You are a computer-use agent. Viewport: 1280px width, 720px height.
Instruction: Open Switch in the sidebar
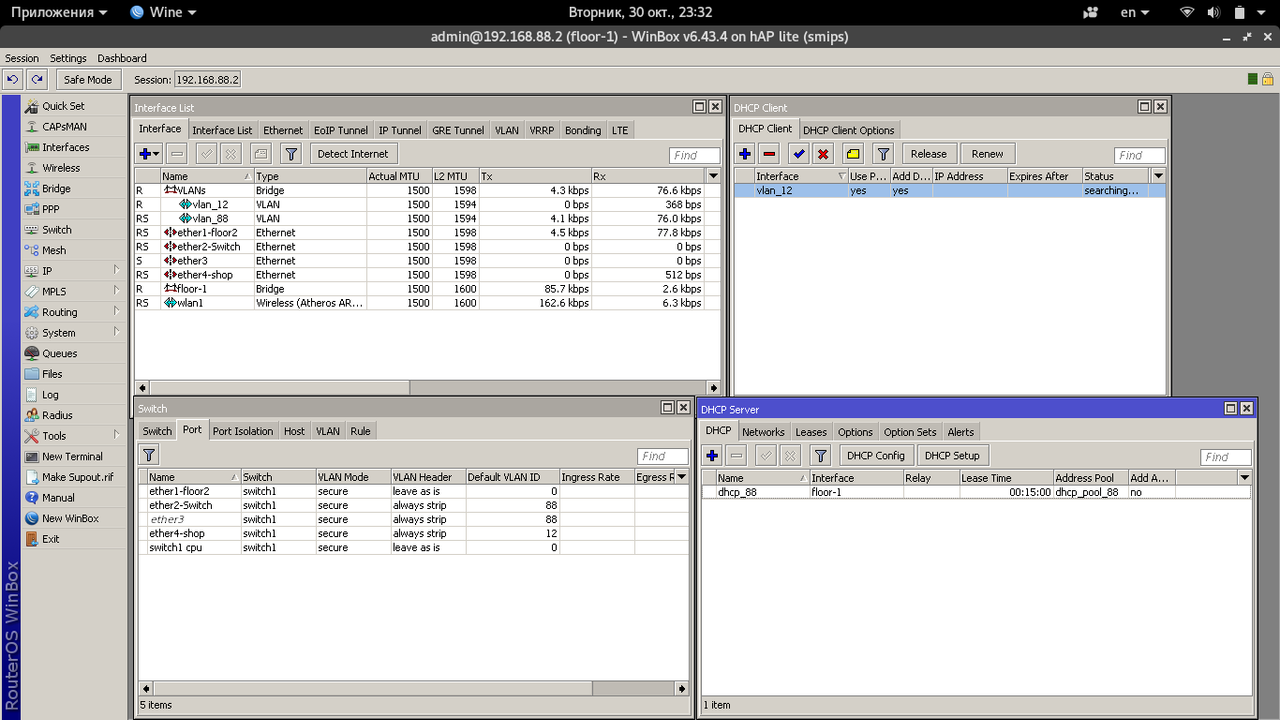[56, 230]
